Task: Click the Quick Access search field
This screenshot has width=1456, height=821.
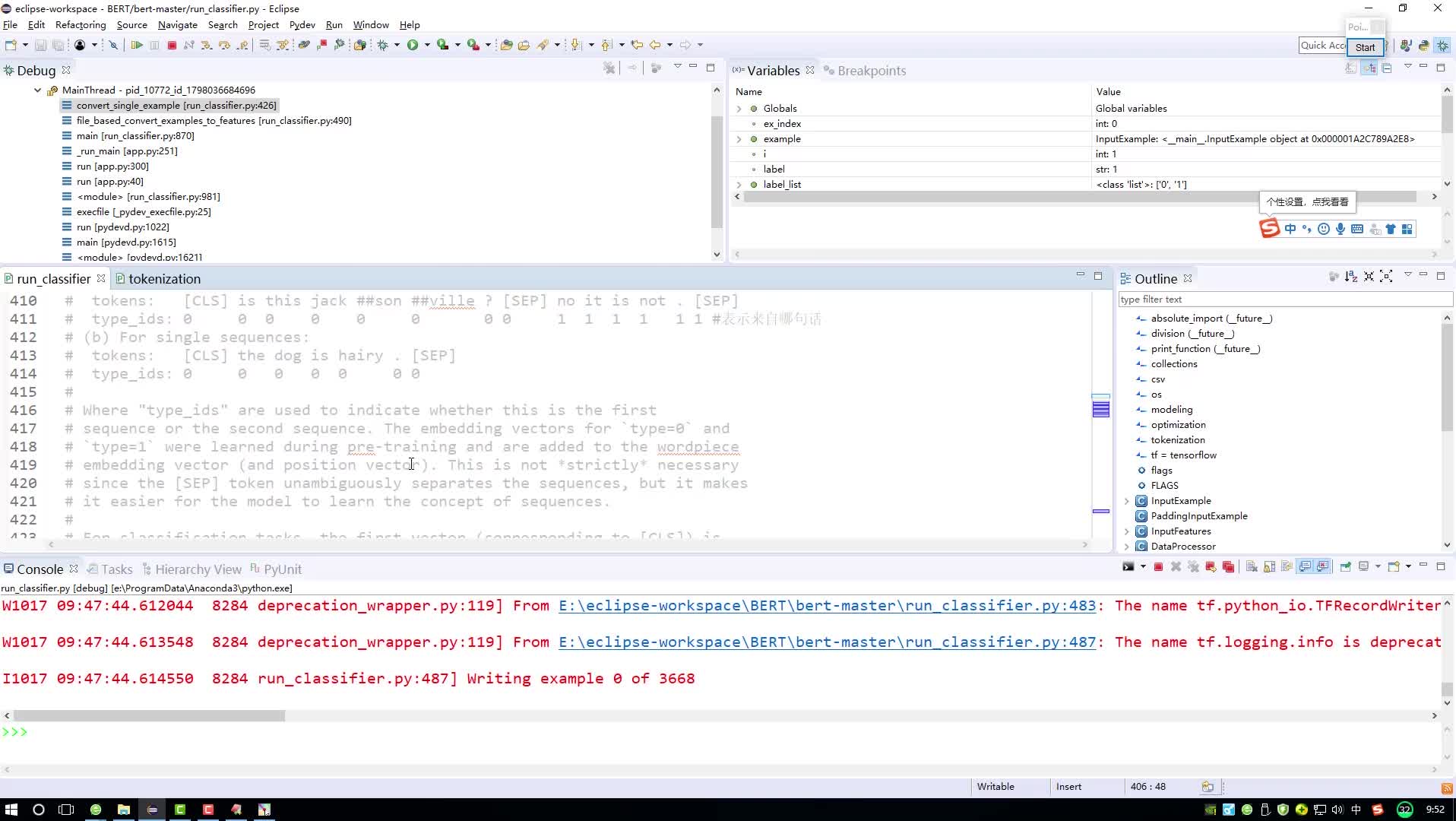Action: coord(1322,46)
